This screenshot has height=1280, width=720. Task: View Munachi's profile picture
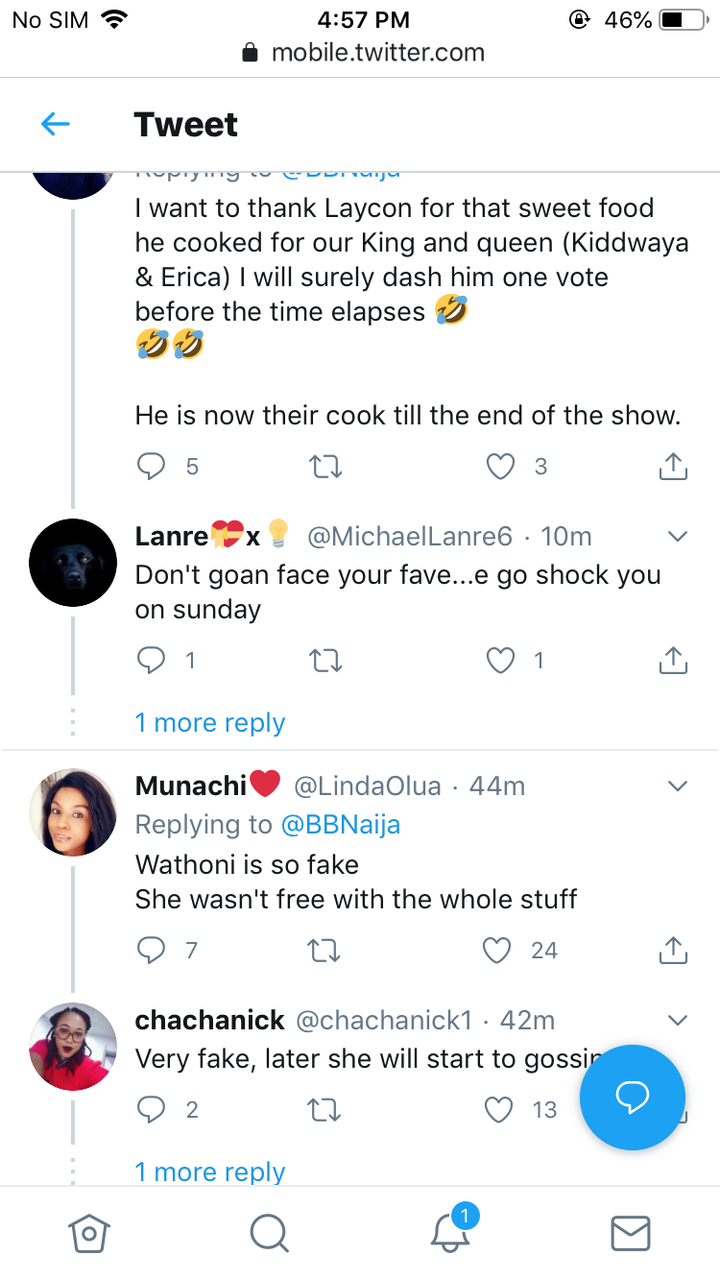click(x=73, y=812)
